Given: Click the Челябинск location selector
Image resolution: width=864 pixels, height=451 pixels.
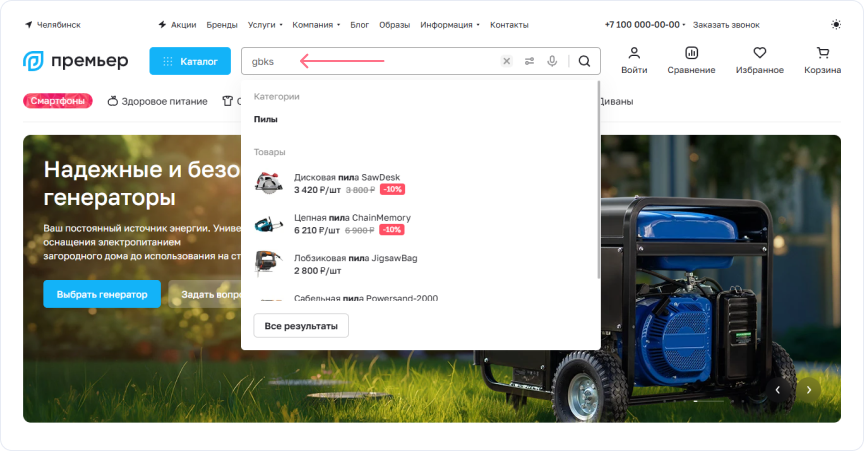Looking at the screenshot, I should click(x=53, y=25).
